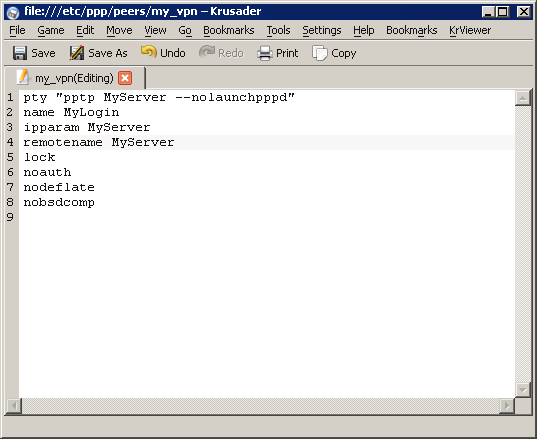
Task: Click the Save floppy disk icon
Action: pos(20,53)
